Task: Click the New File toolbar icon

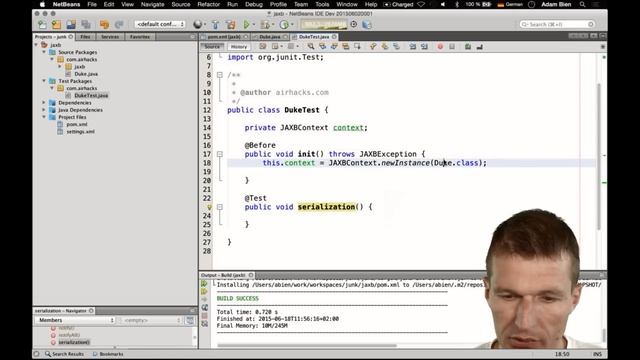Action: point(42,24)
